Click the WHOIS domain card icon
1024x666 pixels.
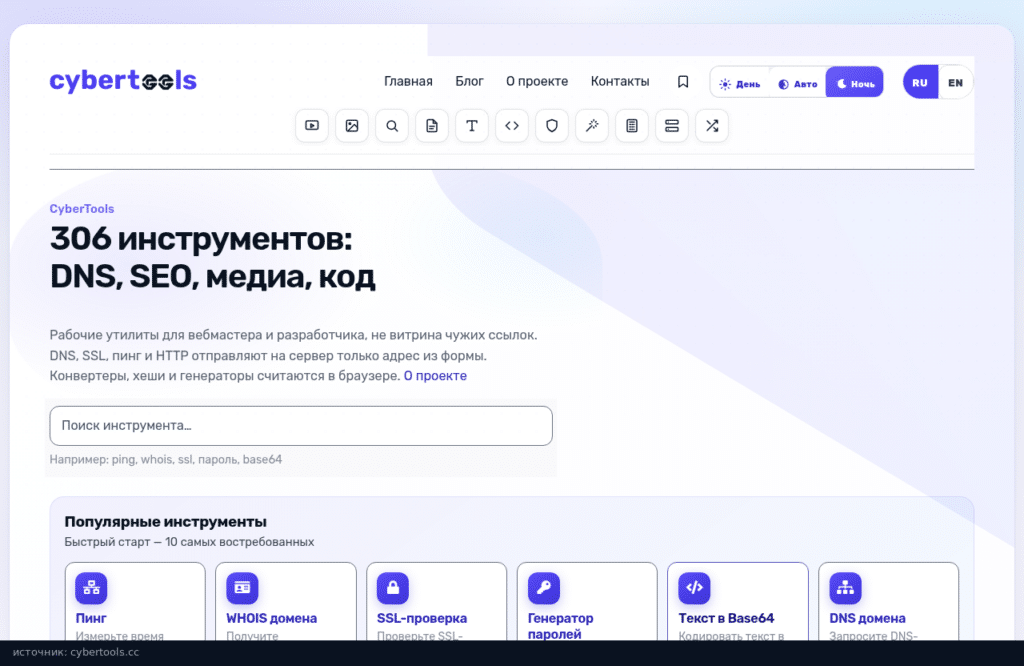pos(242,588)
